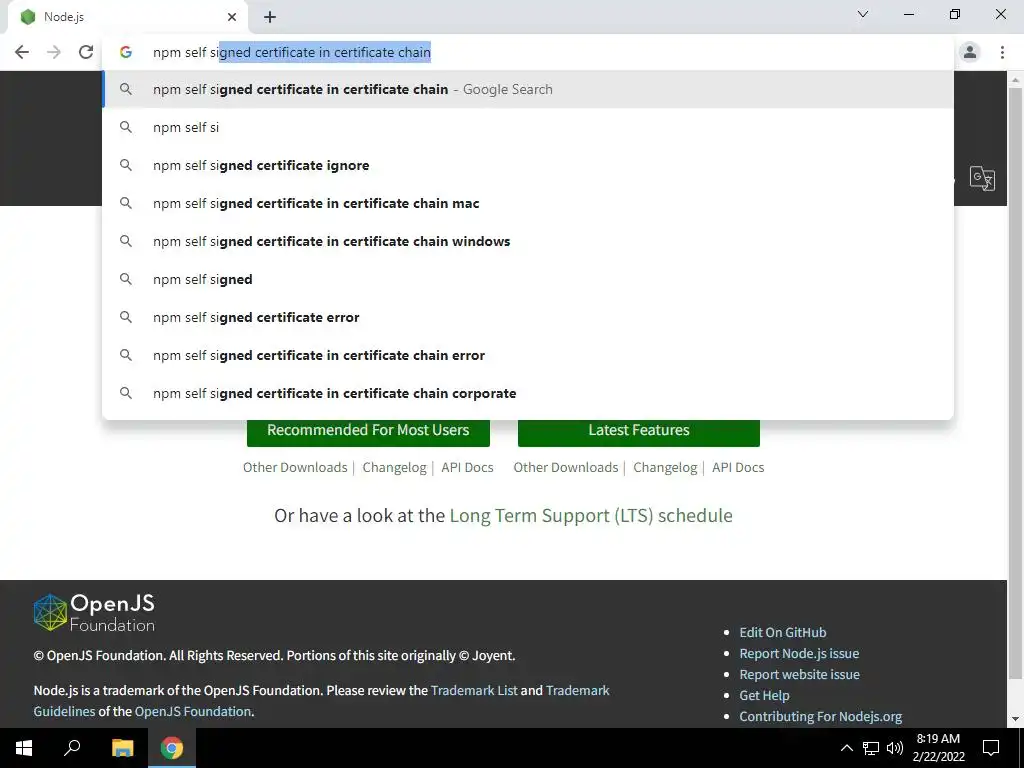Click the OpenJS Foundation logo
The width and height of the screenshot is (1024, 768).
click(94, 613)
